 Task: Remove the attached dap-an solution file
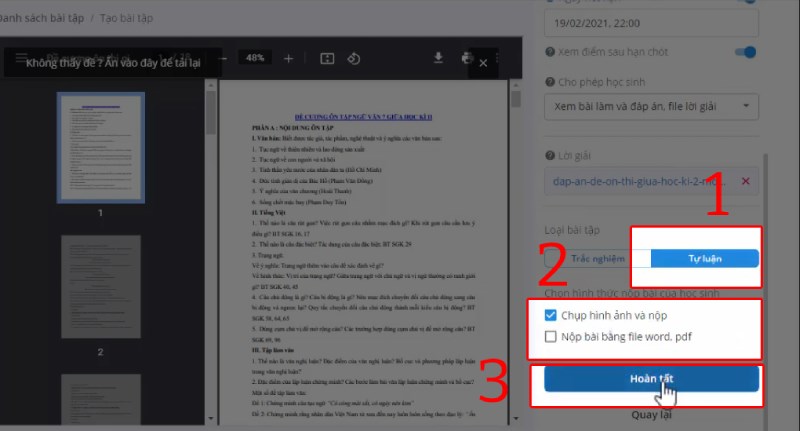coord(745,181)
